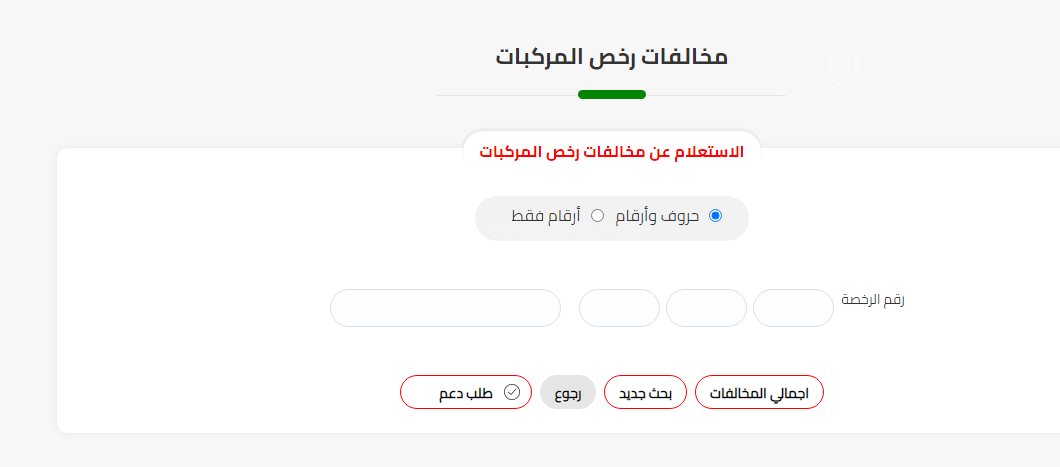Click the green bar under the page heading
1060x467 pixels.
pyautogui.click(x=612, y=95)
